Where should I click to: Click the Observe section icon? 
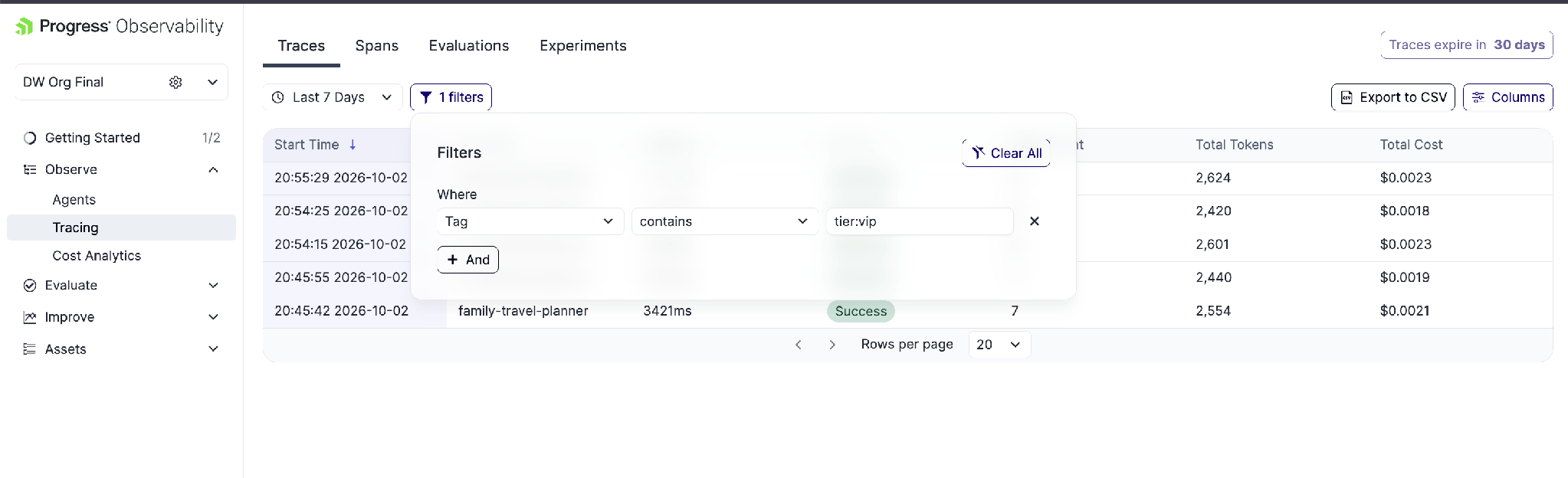pyautogui.click(x=30, y=169)
